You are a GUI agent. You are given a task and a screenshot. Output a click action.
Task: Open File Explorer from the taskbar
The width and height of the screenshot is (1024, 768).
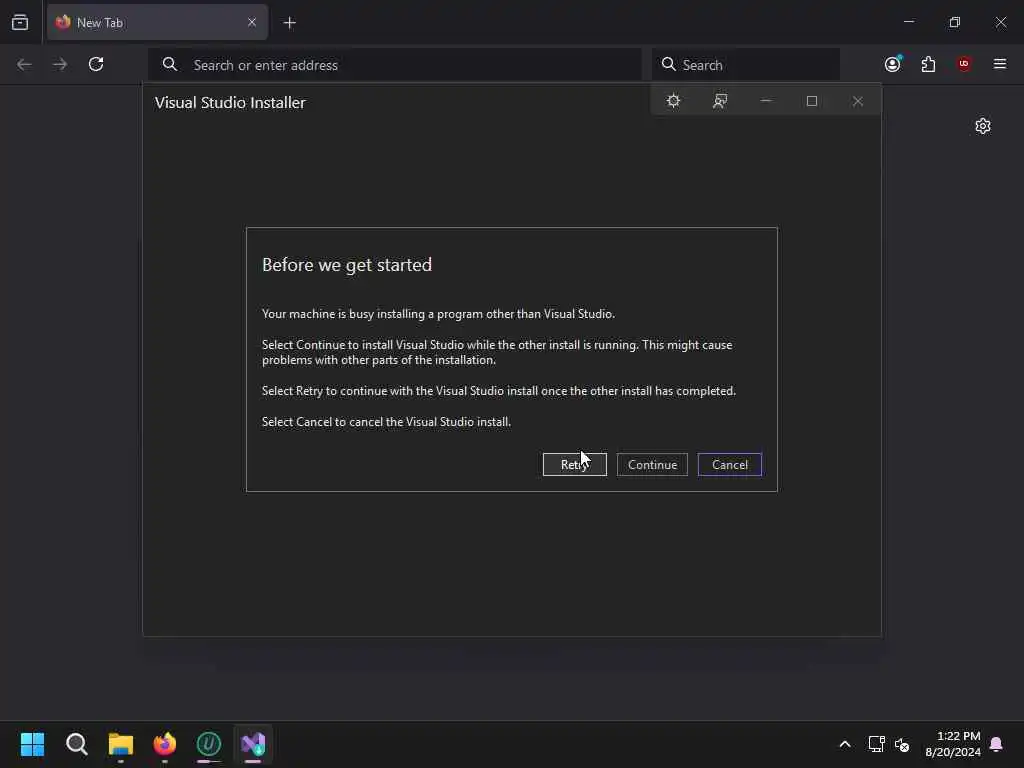coord(121,744)
